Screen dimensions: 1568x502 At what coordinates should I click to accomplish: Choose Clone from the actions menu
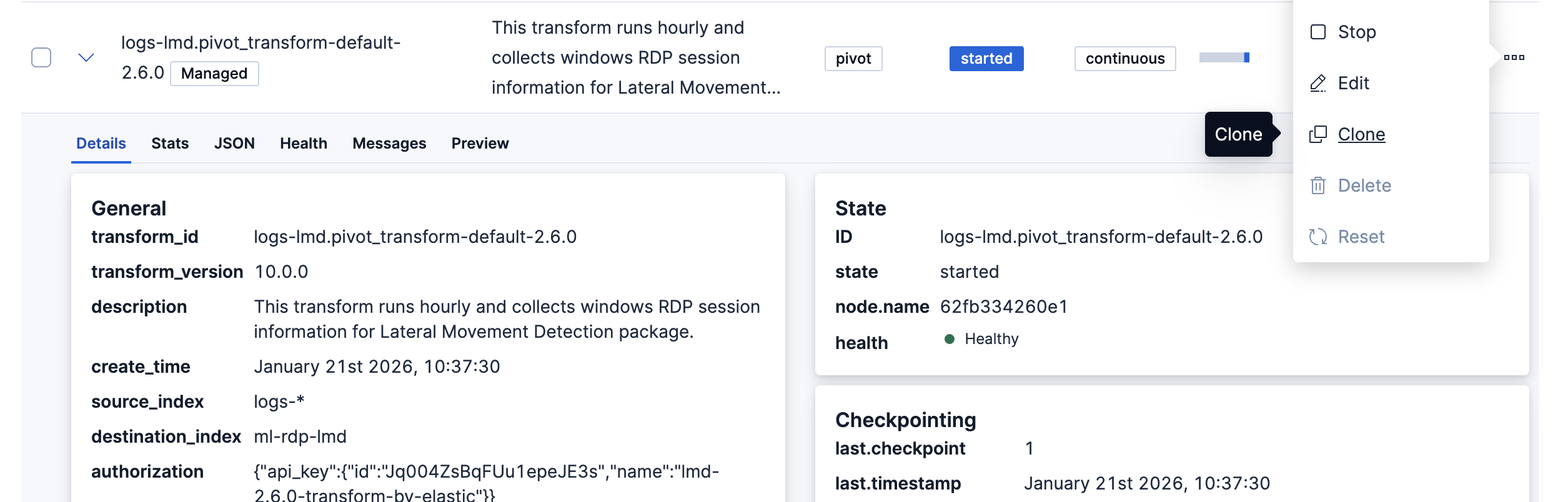pos(1361,134)
